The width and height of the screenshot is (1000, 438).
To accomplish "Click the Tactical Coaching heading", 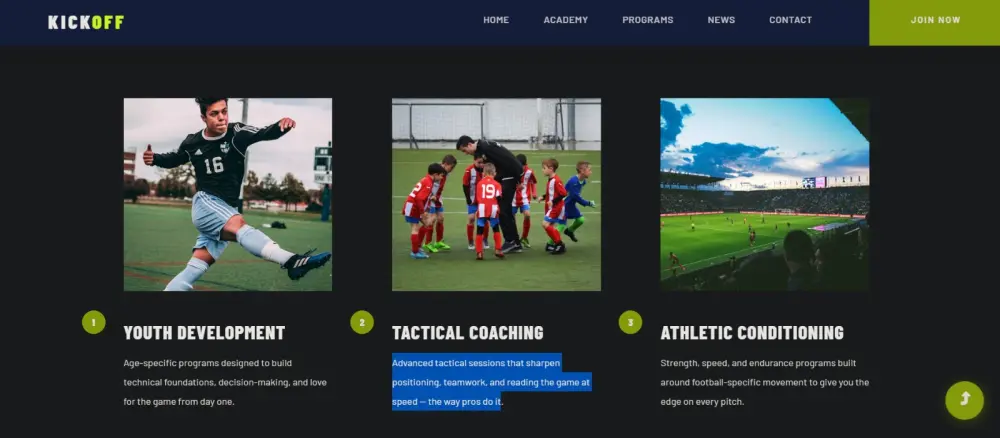I will pos(467,333).
